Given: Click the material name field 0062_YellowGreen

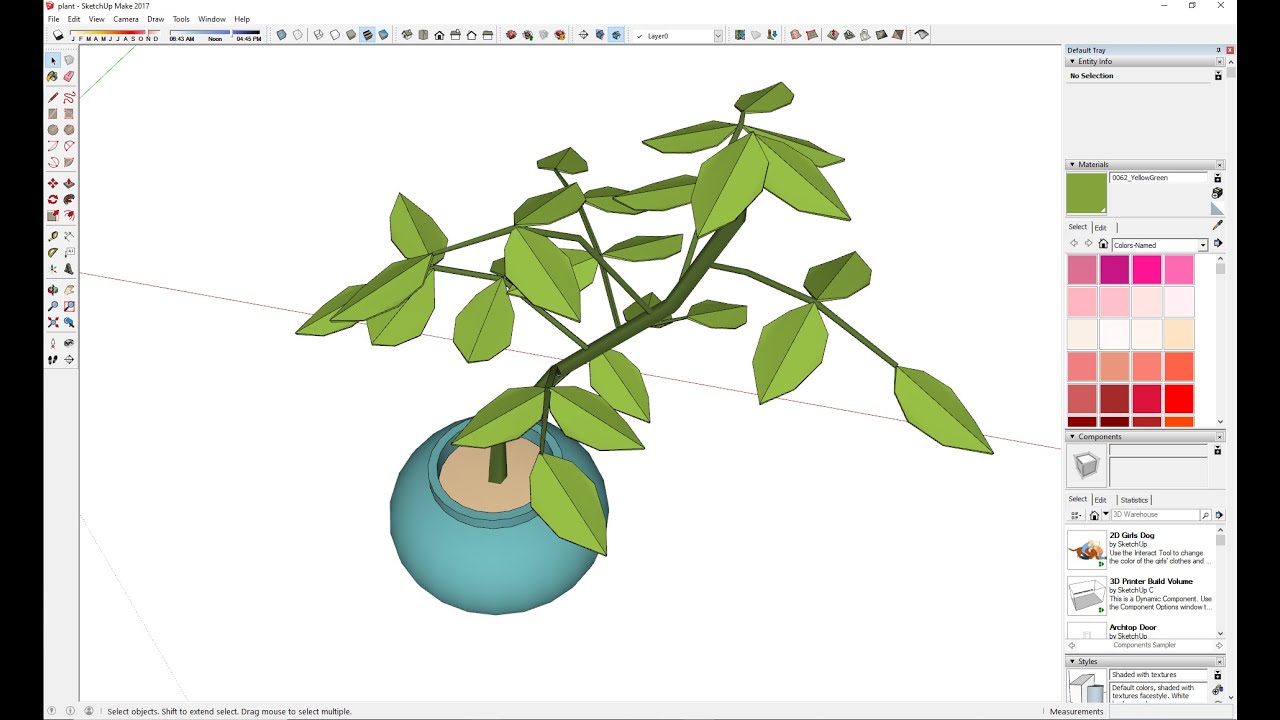Looking at the screenshot, I should (1159, 178).
